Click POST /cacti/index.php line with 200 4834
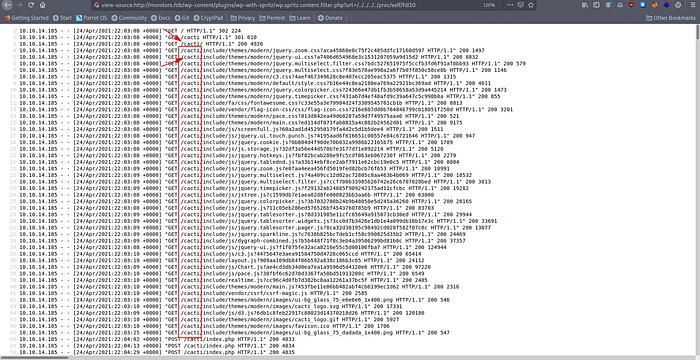The image size is (700, 360). (x=157, y=346)
